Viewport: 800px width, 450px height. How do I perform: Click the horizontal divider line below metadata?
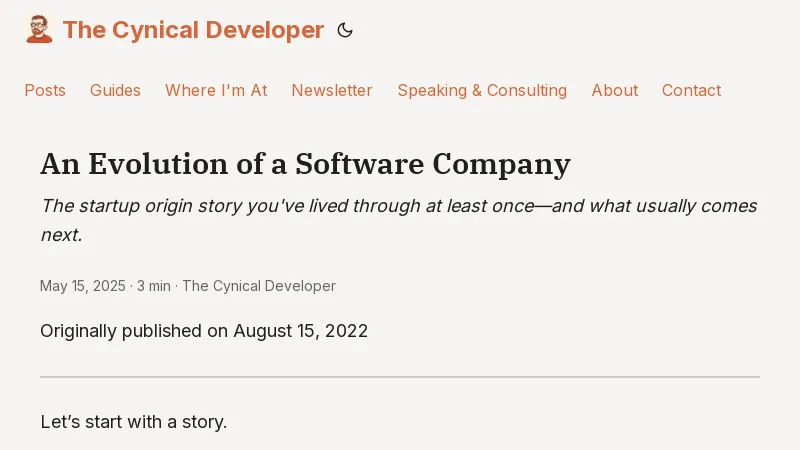400,377
